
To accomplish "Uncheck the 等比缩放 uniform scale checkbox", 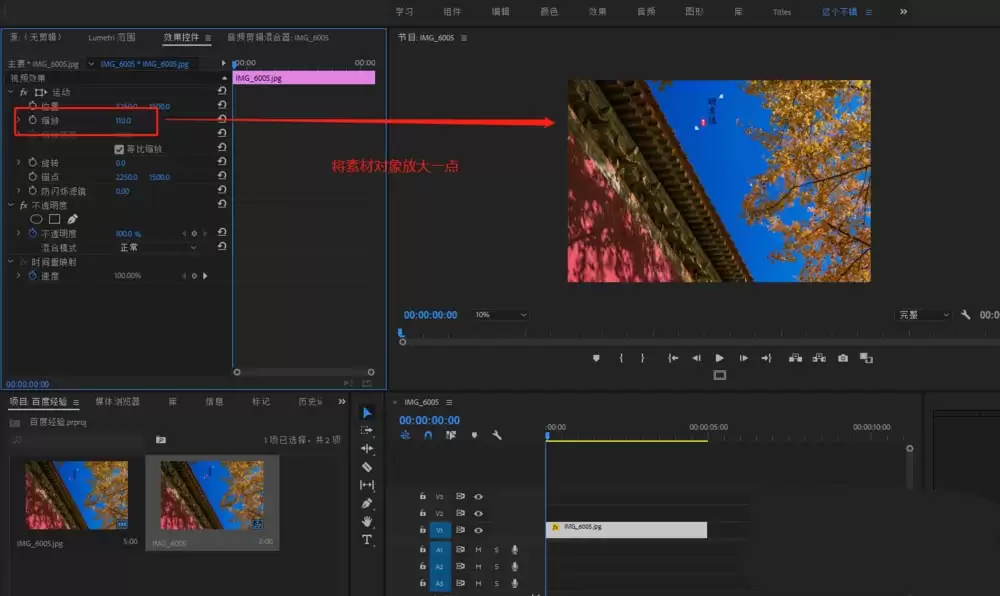I will tap(119, 149).
